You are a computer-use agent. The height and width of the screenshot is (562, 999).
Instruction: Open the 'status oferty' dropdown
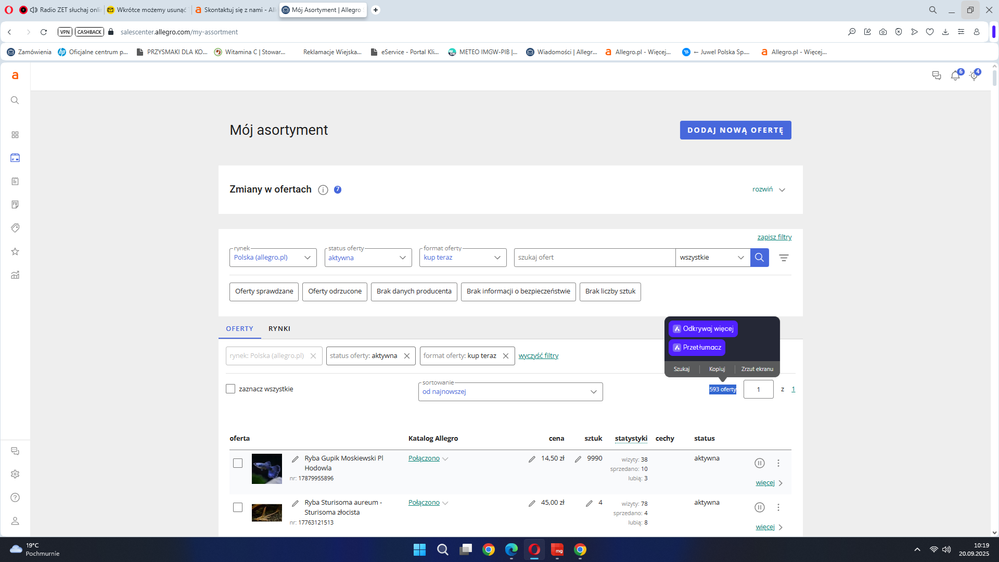click(368, 257)
